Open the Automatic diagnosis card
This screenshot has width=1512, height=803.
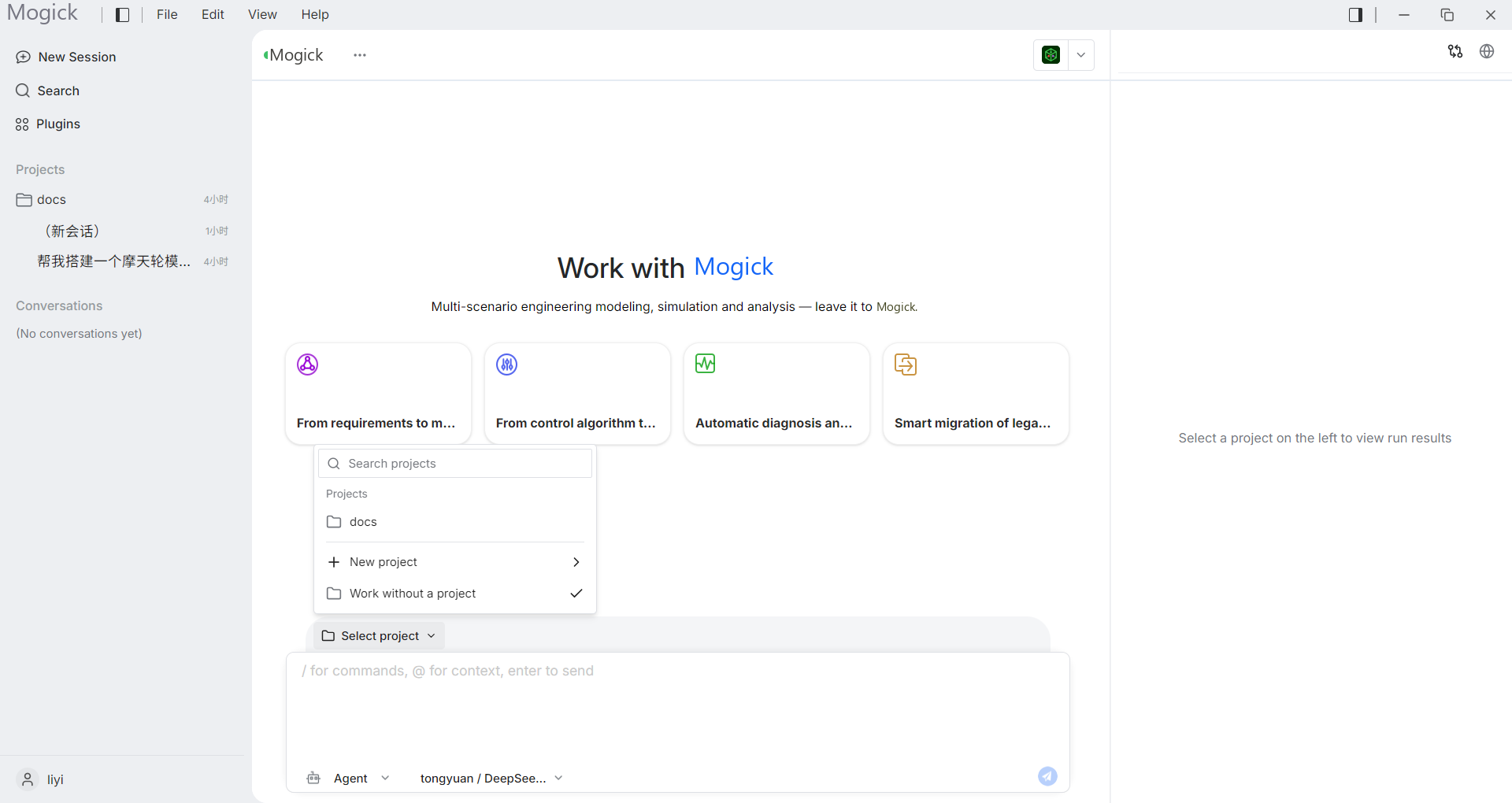pos(777,394)
